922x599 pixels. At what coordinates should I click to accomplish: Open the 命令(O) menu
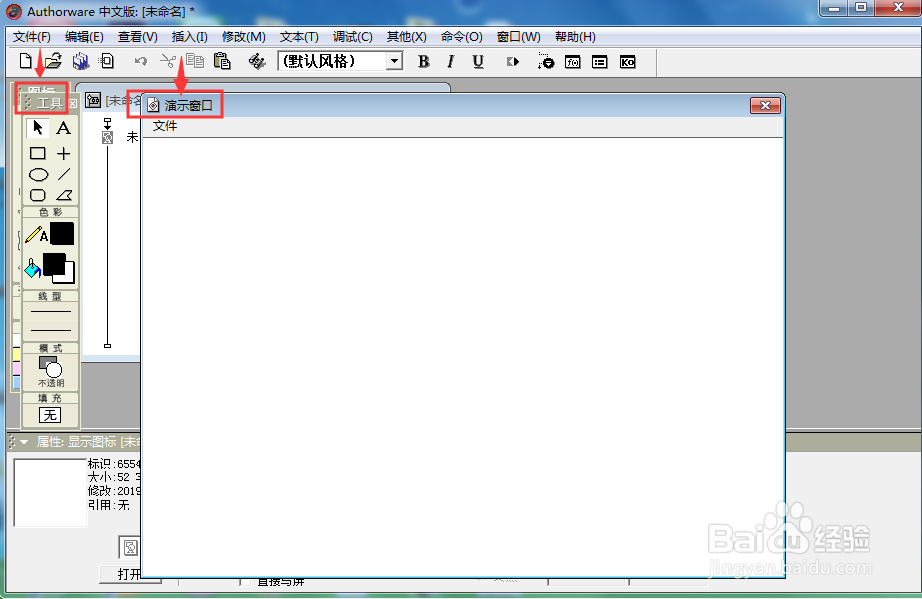pyautogui.click(x=462, y=36)
